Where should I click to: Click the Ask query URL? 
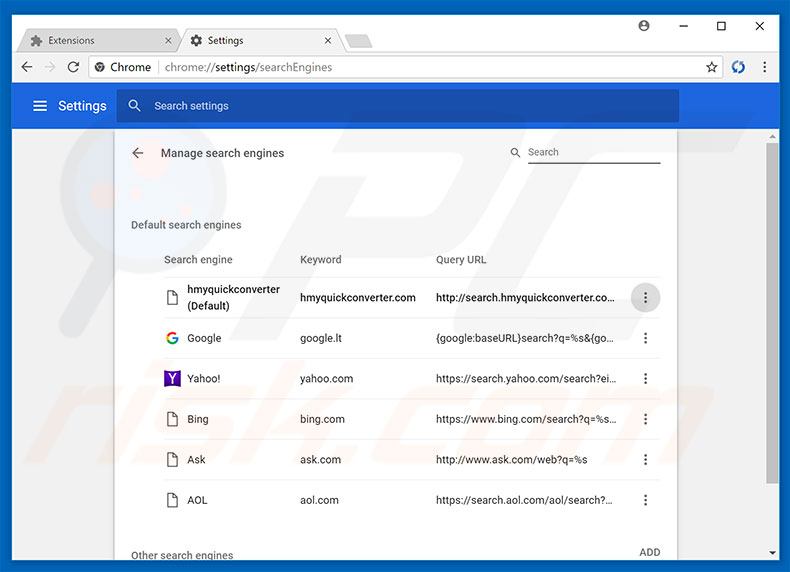pos(511,460)
